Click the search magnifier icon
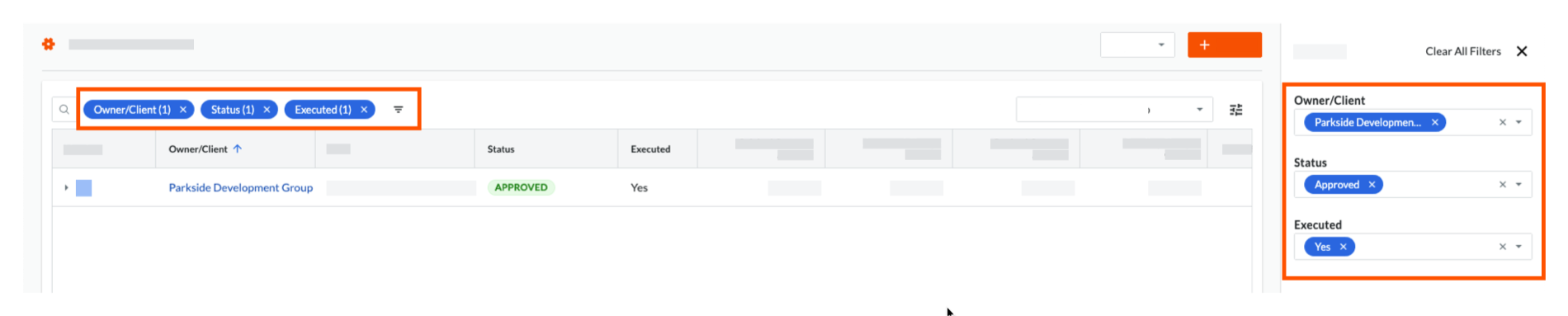Viewport: 1568px width, 316px height. click(64, 110)
